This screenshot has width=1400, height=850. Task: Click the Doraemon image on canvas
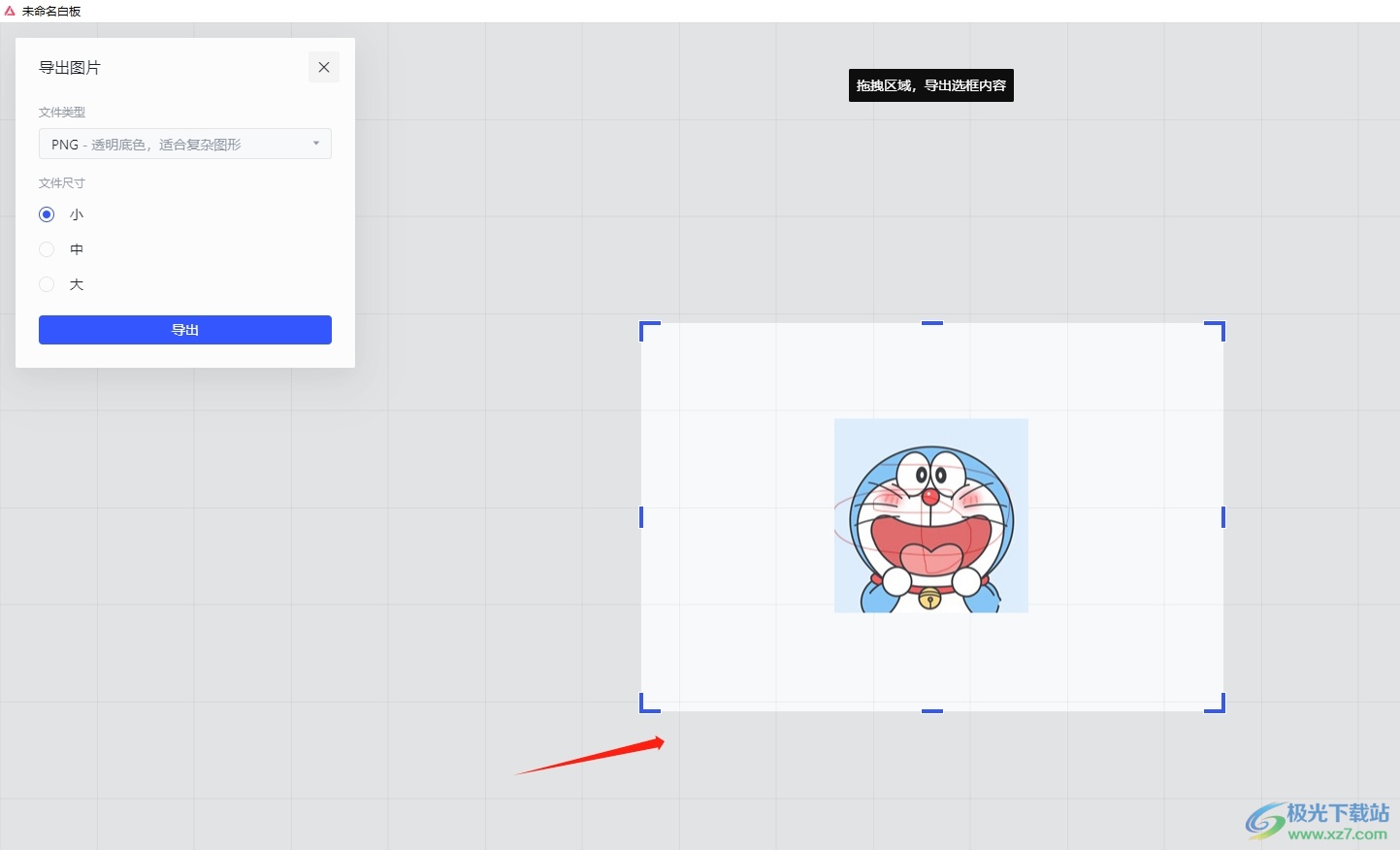tap(931, 515)
